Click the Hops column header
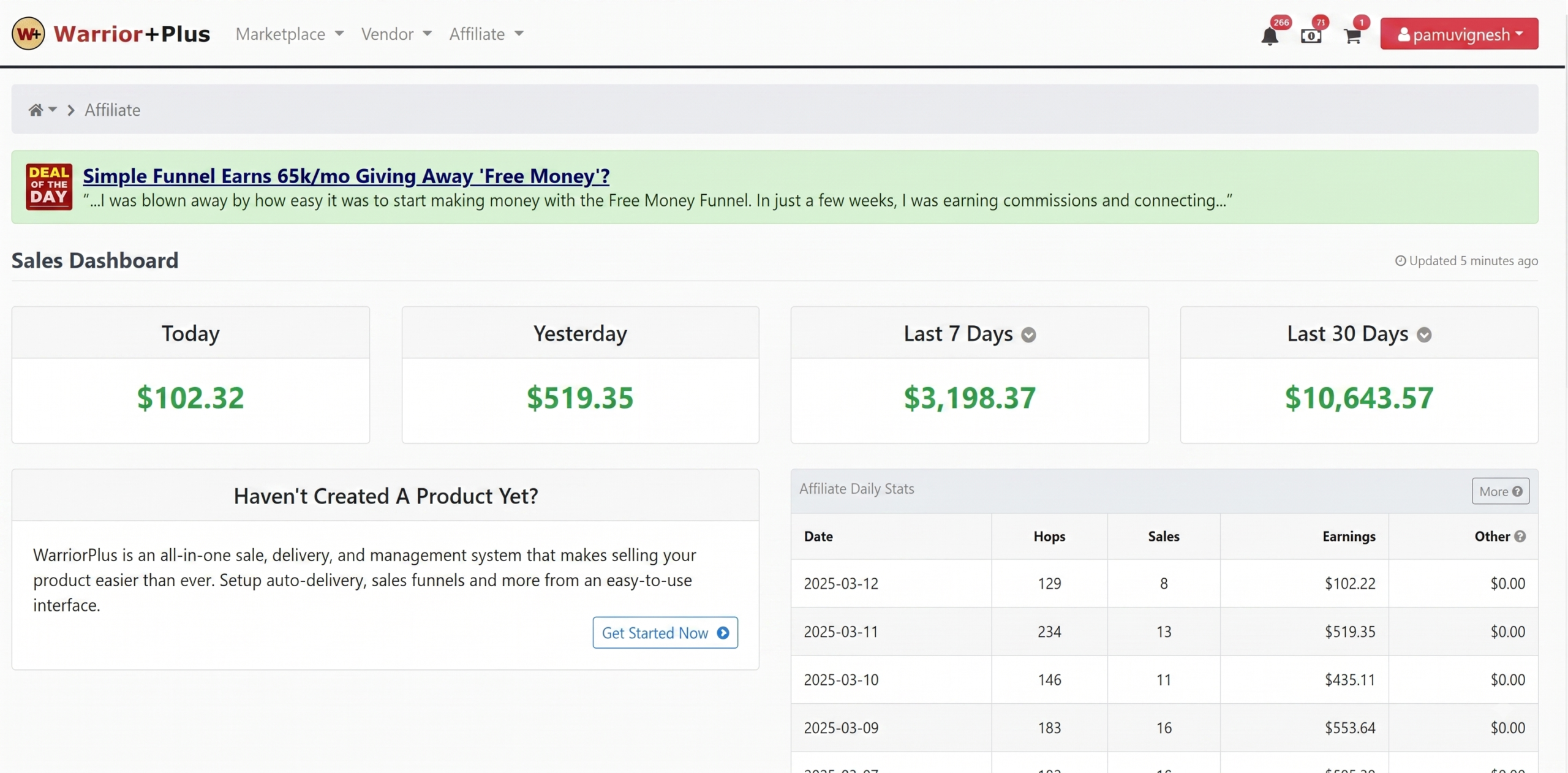The width and height of the screenshot is (1568, 773). click(x=1049, y=536)
